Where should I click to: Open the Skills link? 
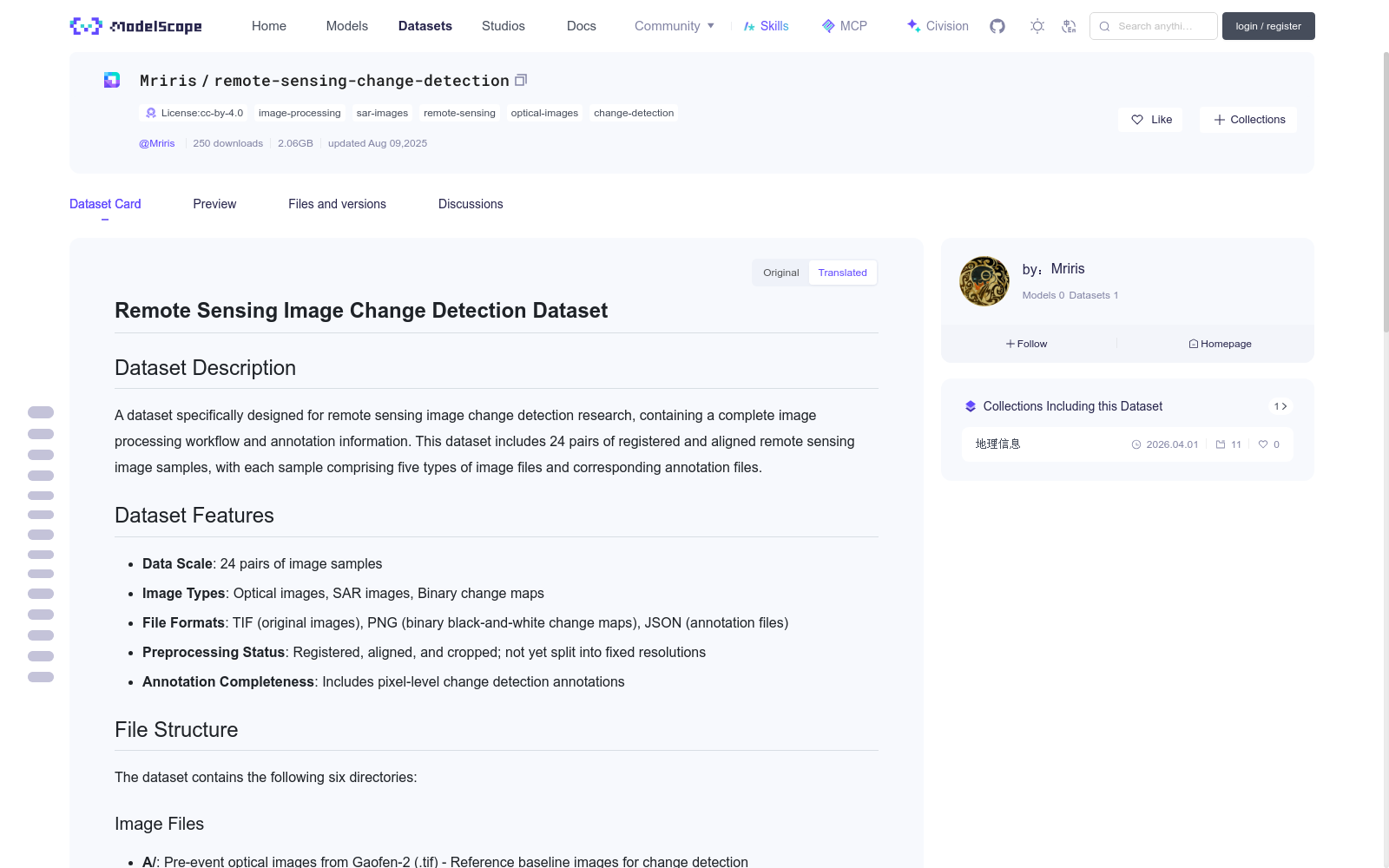click(x=766, y=26)
